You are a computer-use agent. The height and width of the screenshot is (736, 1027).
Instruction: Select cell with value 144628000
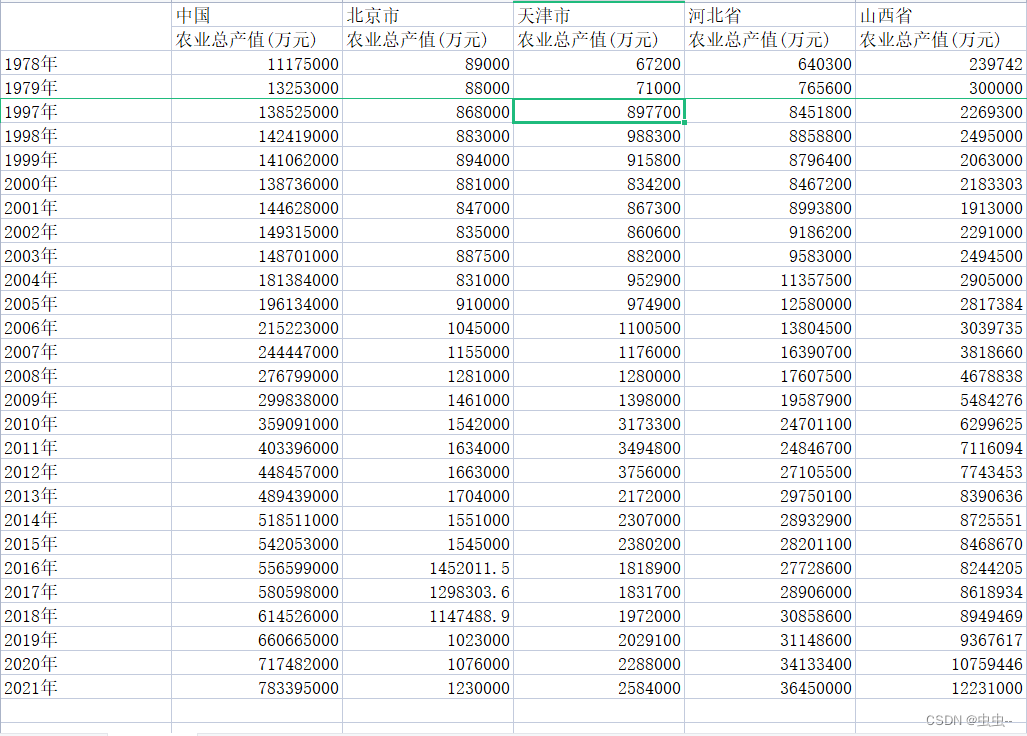(257, 208)
